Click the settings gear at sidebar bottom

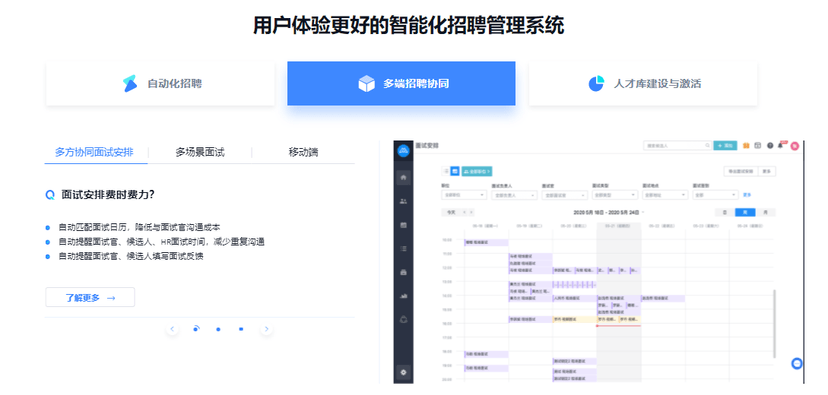pyautogui.click(x=403, y=372)
